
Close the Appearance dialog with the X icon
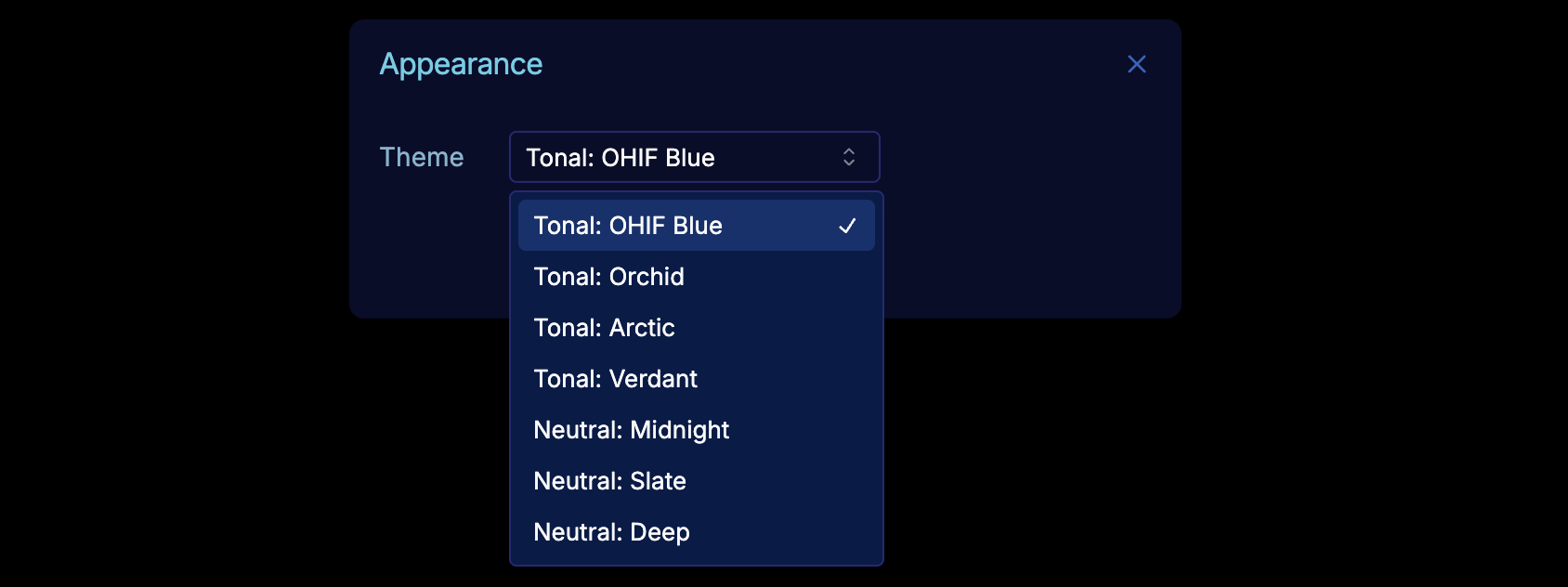[1136, 64]
